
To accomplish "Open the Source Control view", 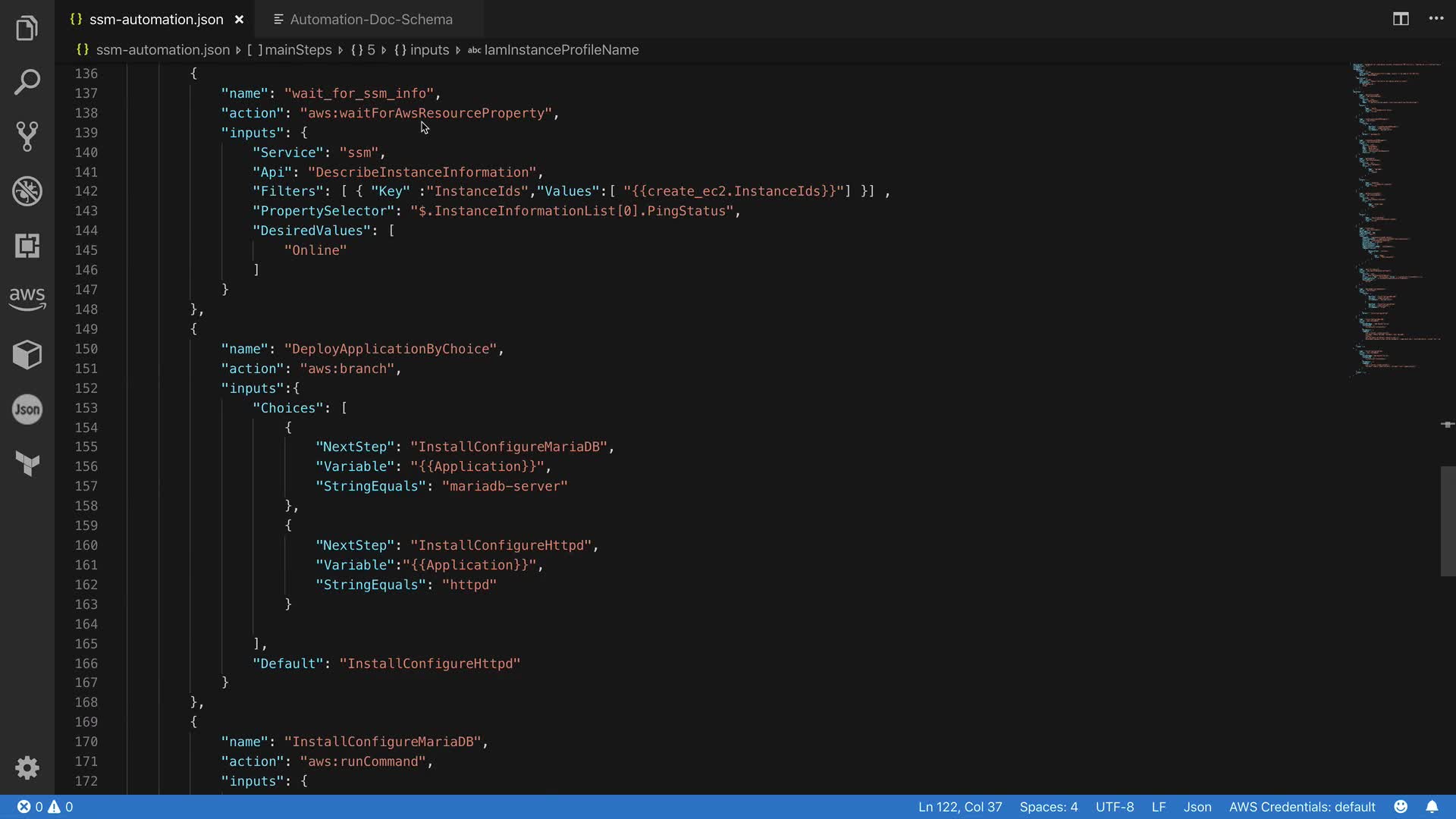I will click(27, 136).
